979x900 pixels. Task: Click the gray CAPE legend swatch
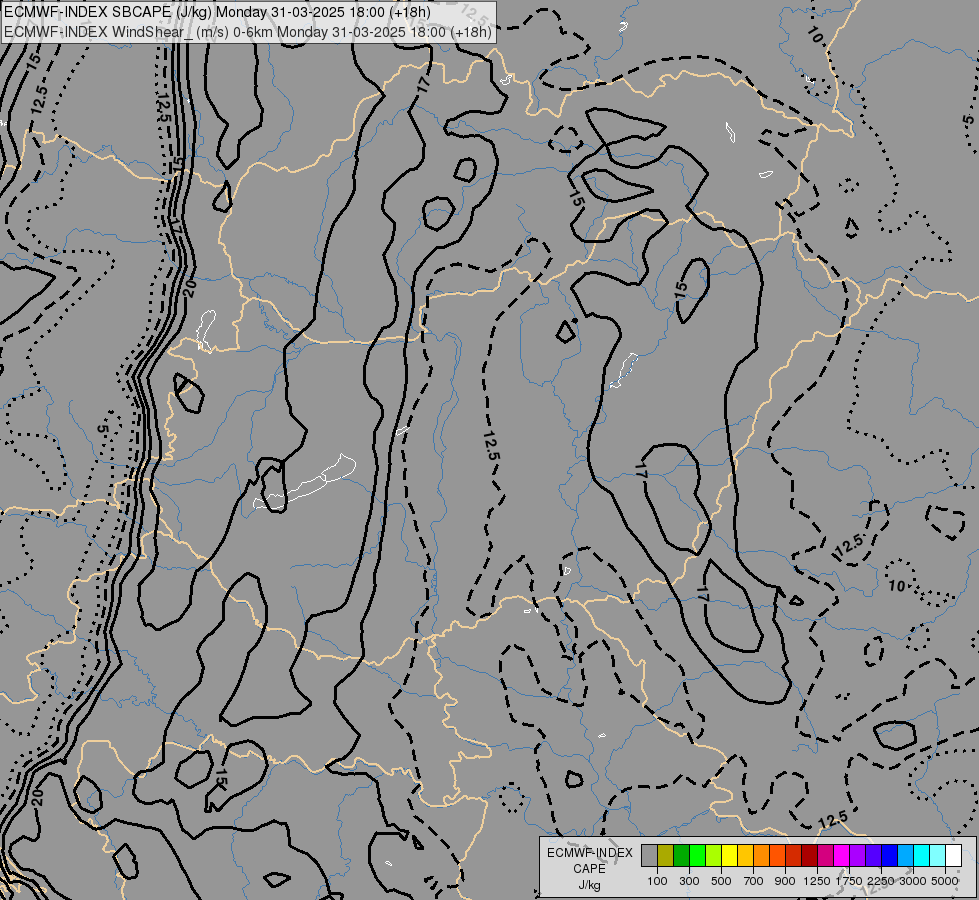coord(649,855)
